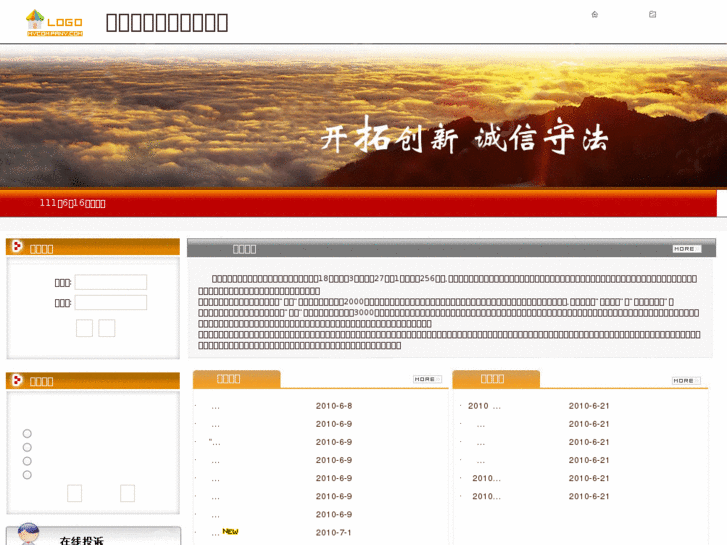Select the third radio option in survey panel
727x545 pixels.
point(27,461)
